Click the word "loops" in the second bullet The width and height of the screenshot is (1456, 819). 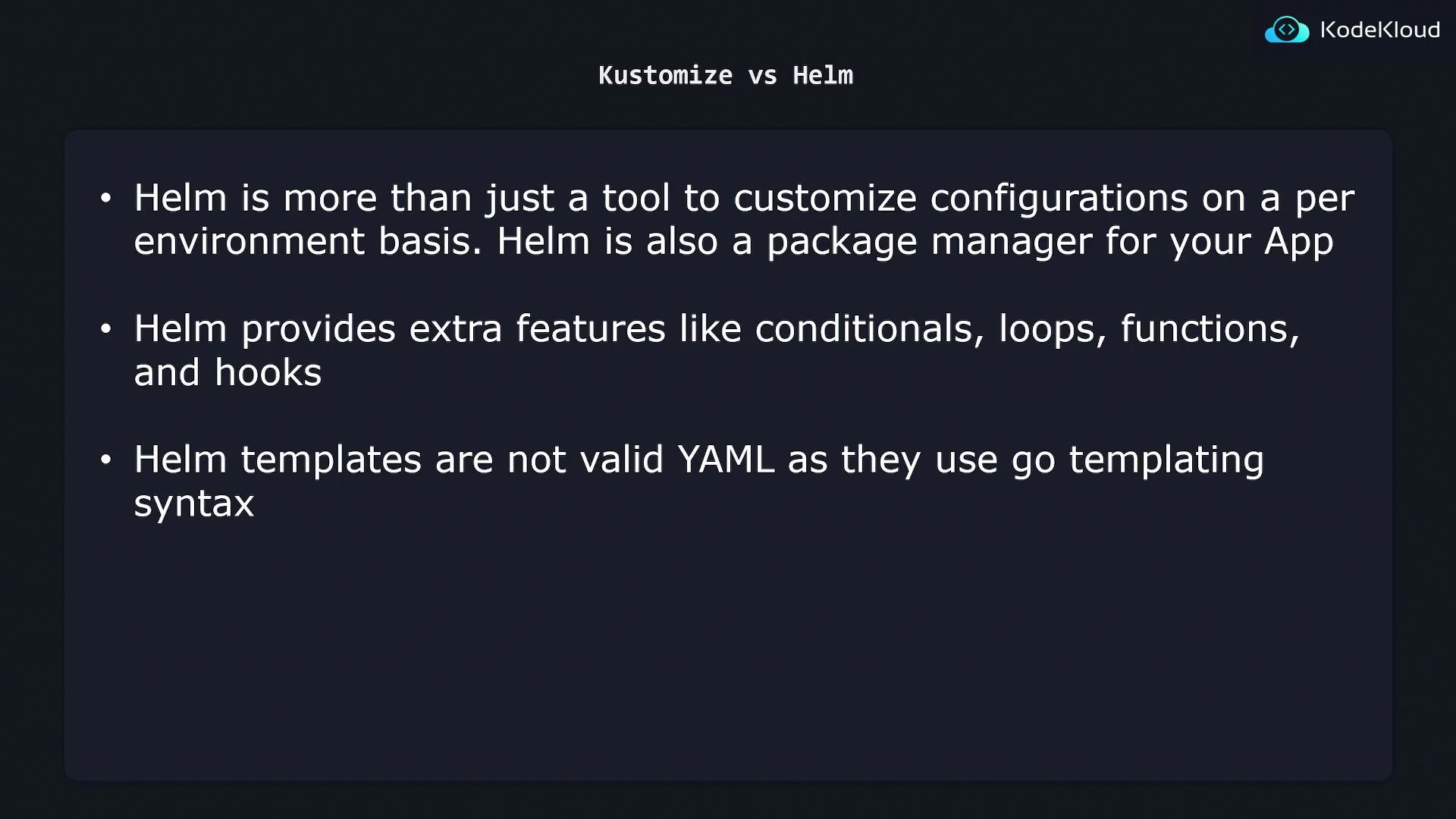coord(1046,329)
